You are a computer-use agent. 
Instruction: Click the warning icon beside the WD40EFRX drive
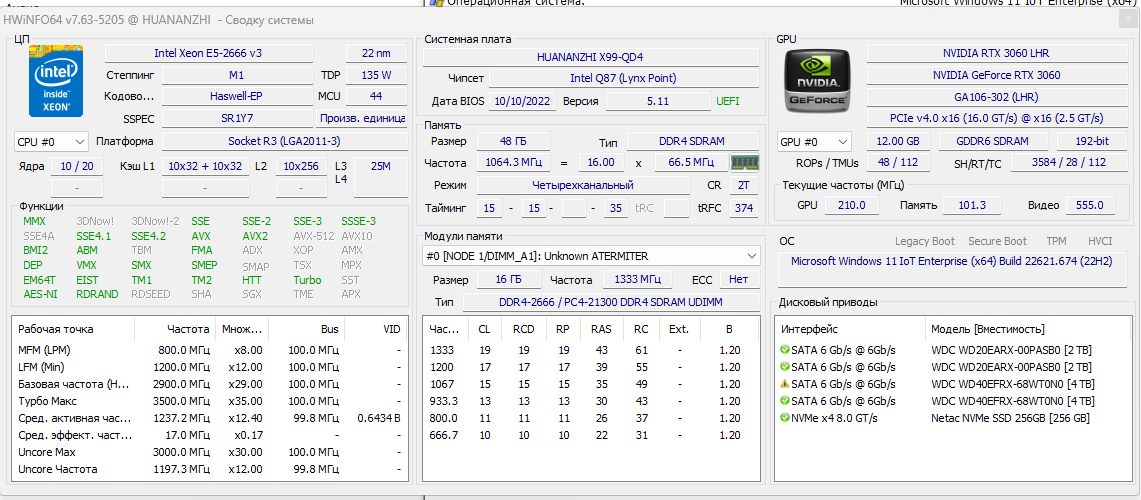pos(785,384)
